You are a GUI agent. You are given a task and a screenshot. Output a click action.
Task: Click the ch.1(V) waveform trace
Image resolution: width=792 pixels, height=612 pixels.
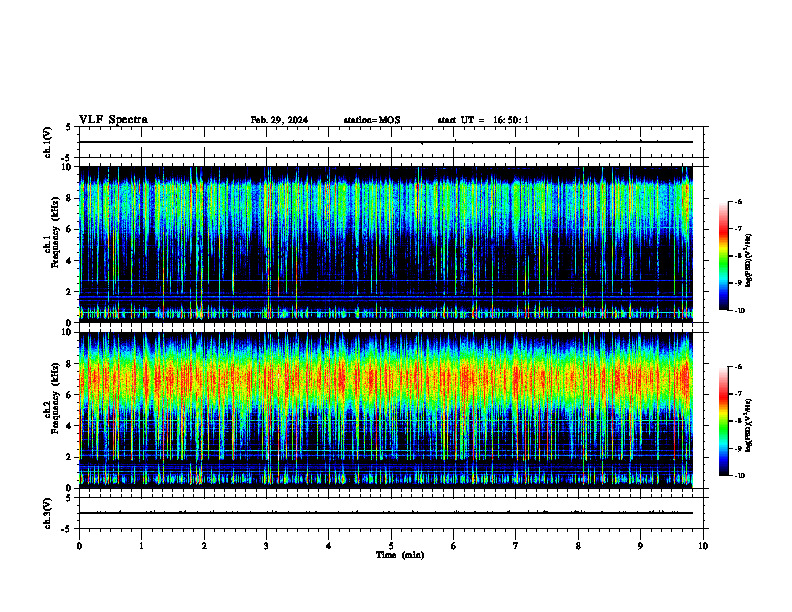(385, 142)
